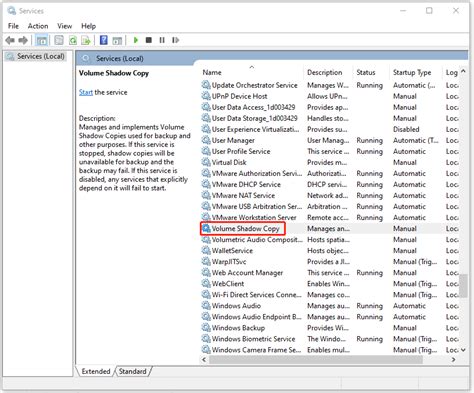Pause the service with the pause icon
Image resolution: width=474 pixels, height=393 pixels.
coord(162,40)
